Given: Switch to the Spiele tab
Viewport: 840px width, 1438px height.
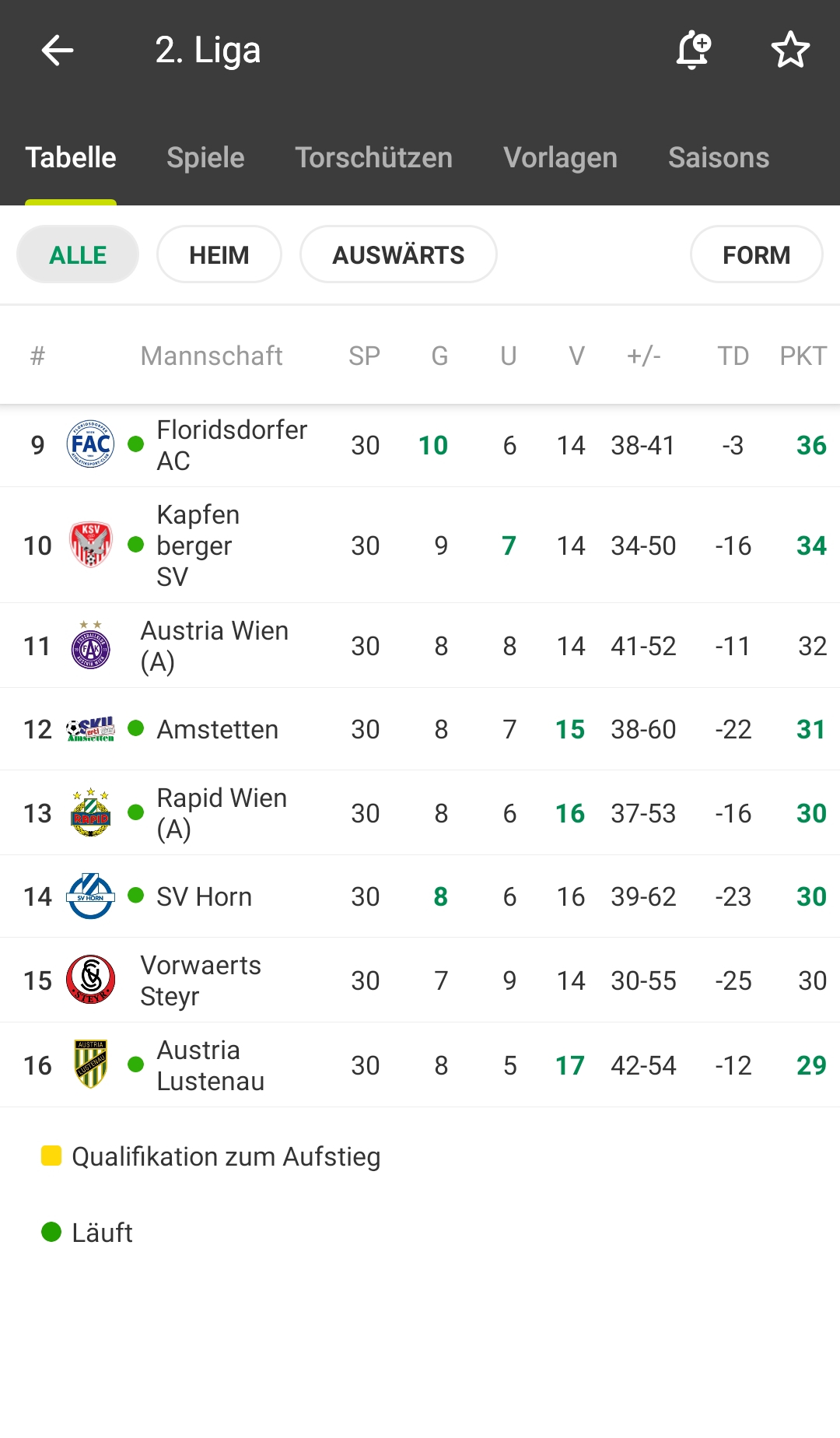Looking at the screenshot, I should coord(205,158).
